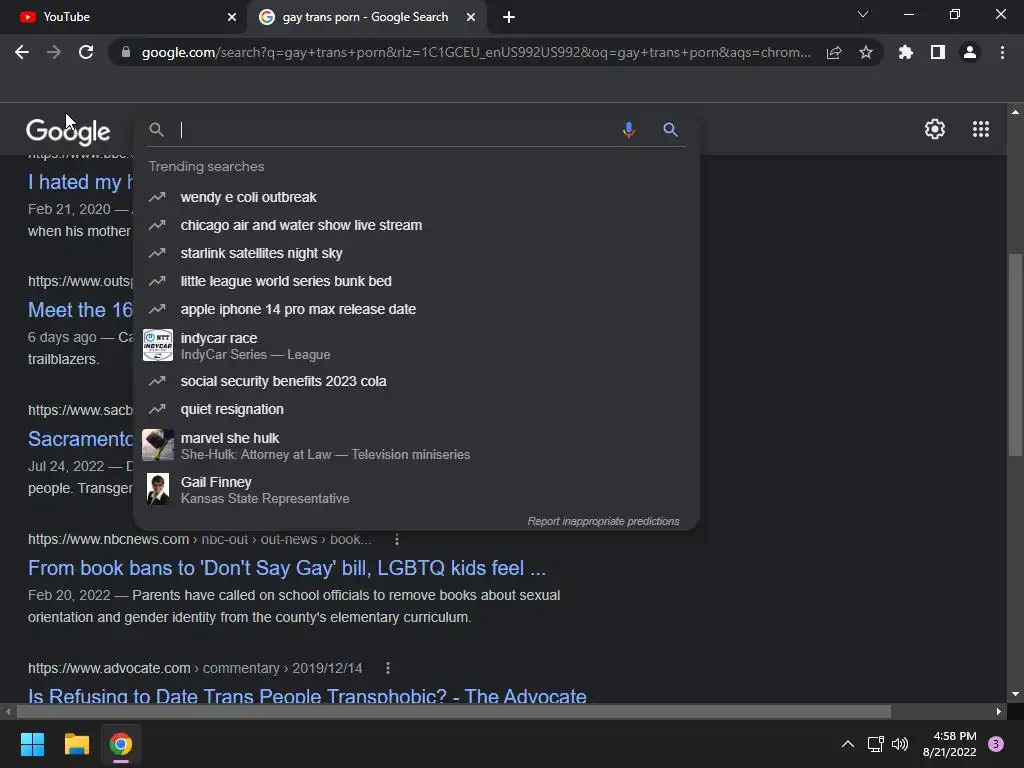The image size is (1024, 768).
Task: Click 'Report inappropriate predictions'
Action: (603, 521)
